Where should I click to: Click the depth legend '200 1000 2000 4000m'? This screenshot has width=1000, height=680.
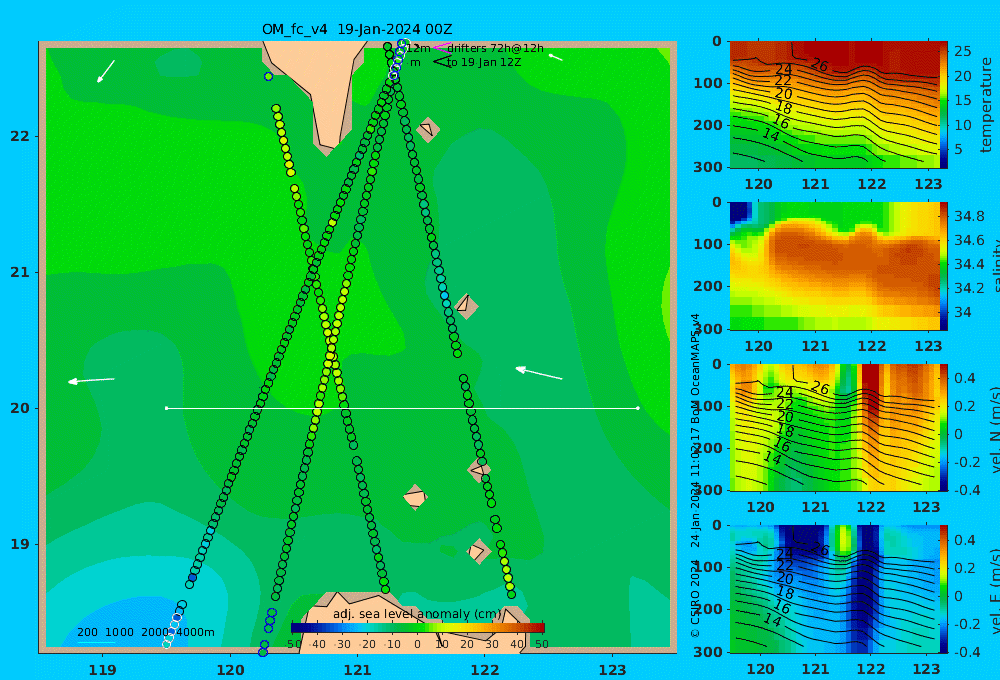click(x=145, y=632)
